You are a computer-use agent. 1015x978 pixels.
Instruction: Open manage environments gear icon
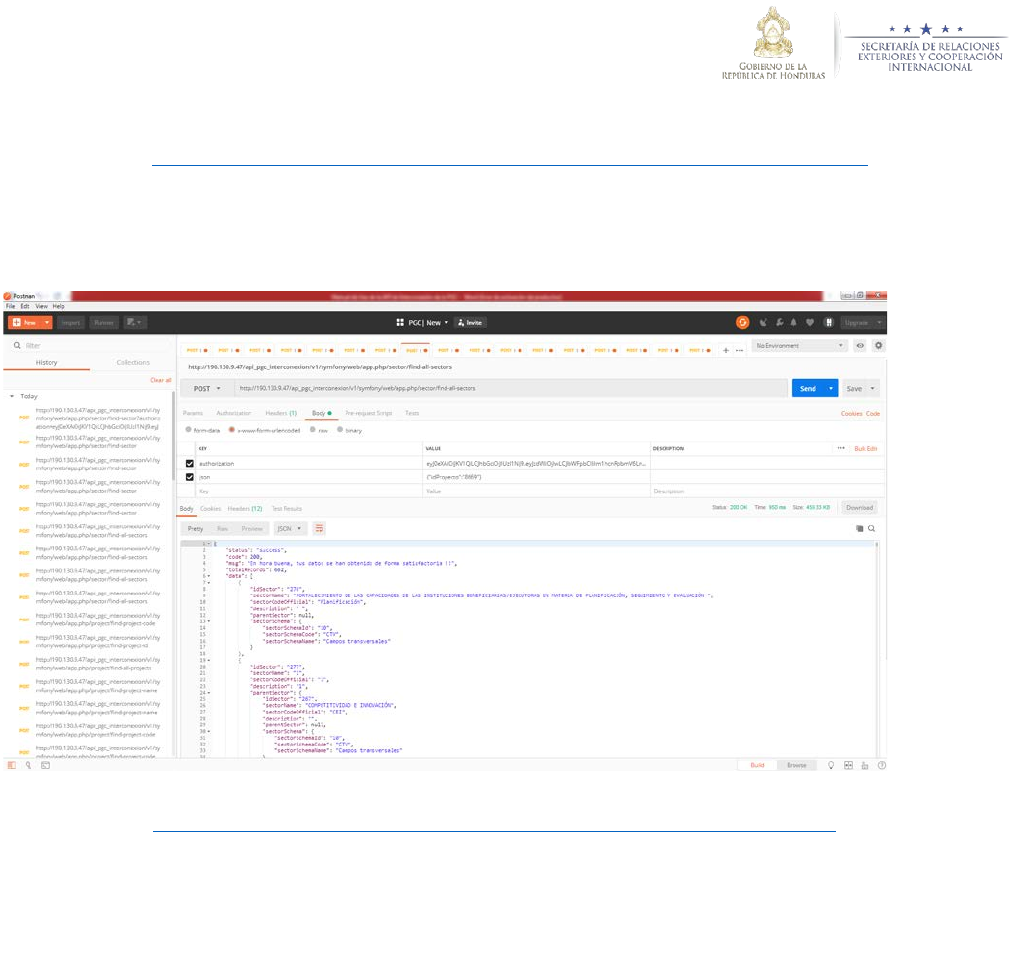(x=878, y=346)
